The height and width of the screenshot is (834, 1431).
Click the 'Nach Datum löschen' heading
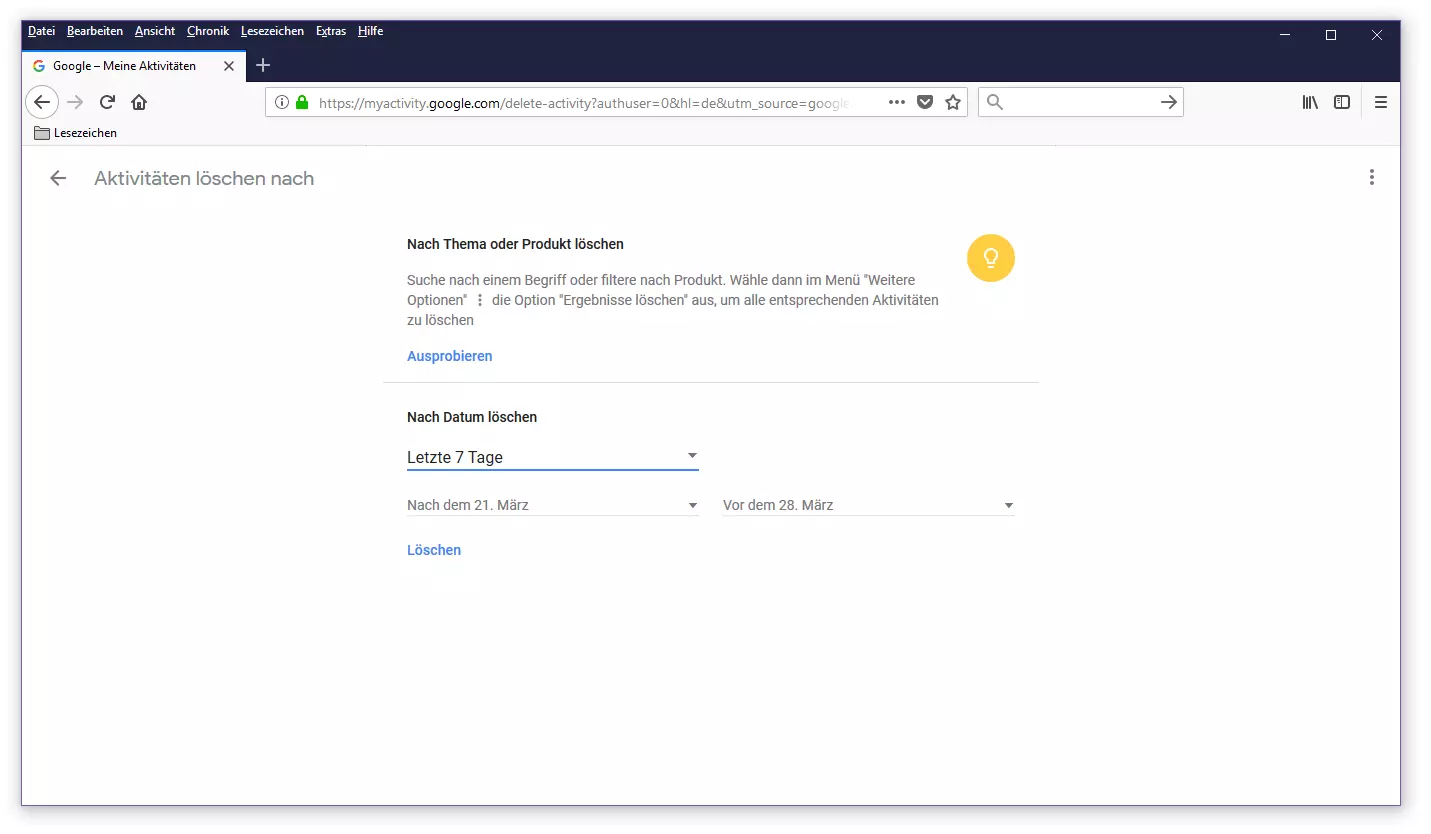472,417
